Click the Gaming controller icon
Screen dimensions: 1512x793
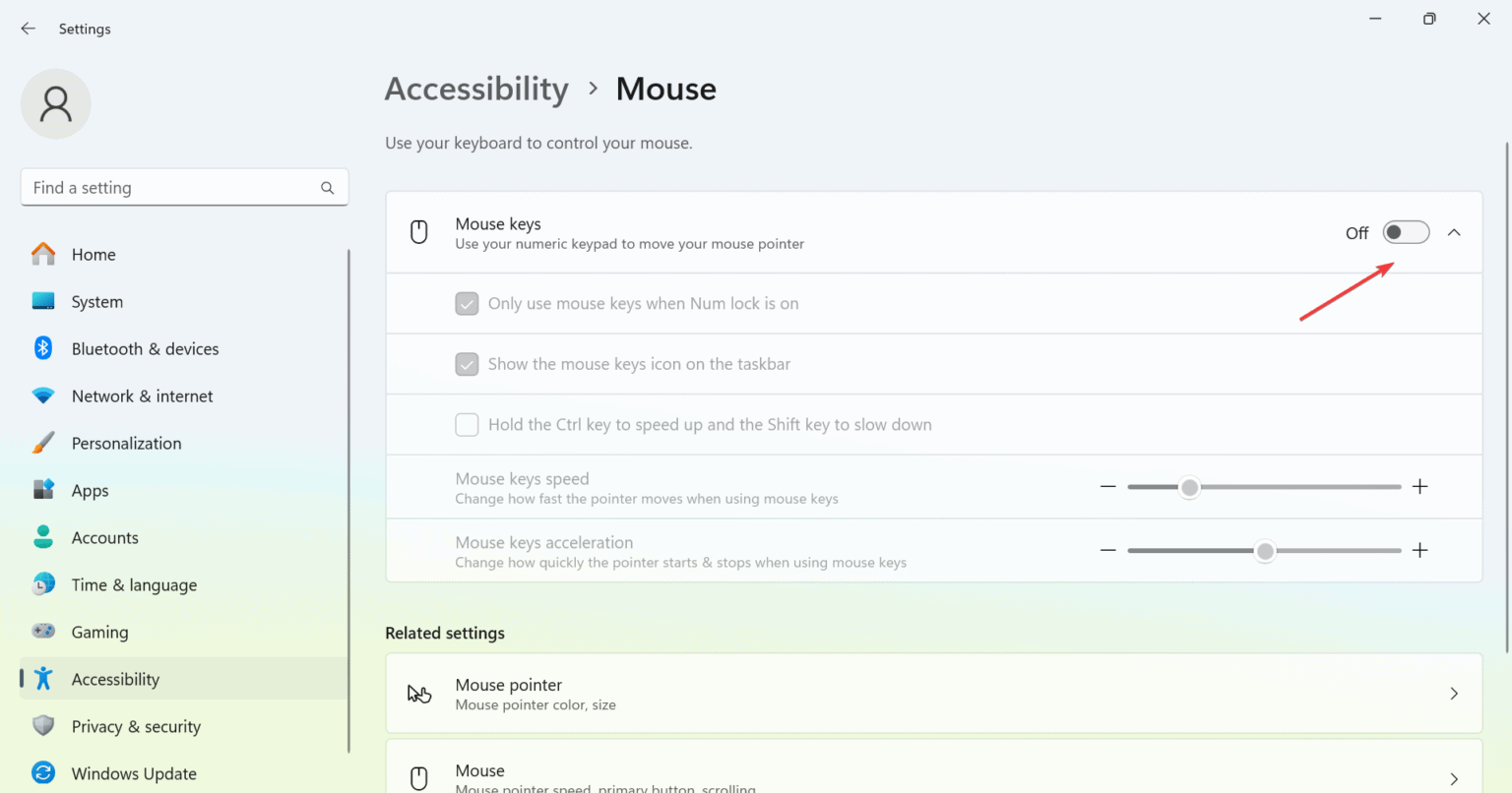tap(43, 632)
